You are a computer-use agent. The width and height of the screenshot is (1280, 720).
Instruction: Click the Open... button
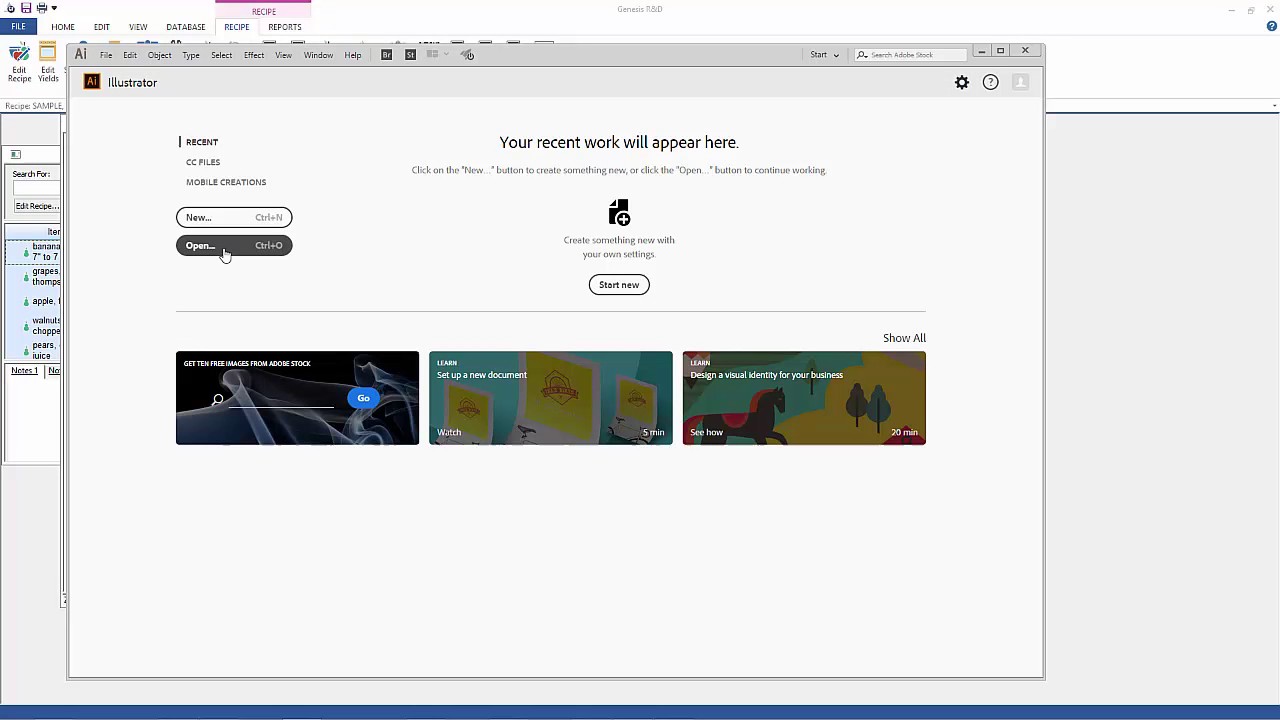[x=234, y=245]
